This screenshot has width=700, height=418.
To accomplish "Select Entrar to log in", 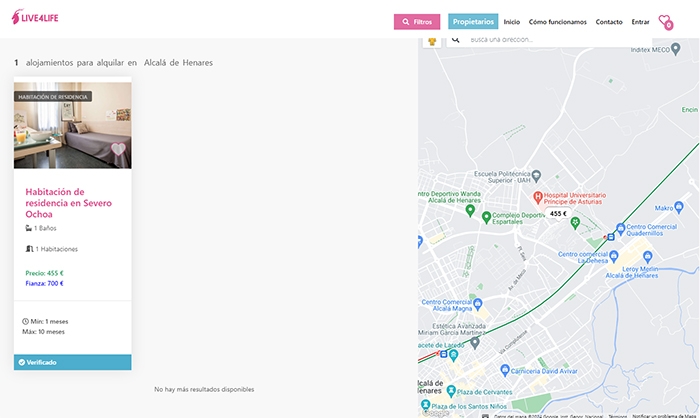I will click(640, 22).
